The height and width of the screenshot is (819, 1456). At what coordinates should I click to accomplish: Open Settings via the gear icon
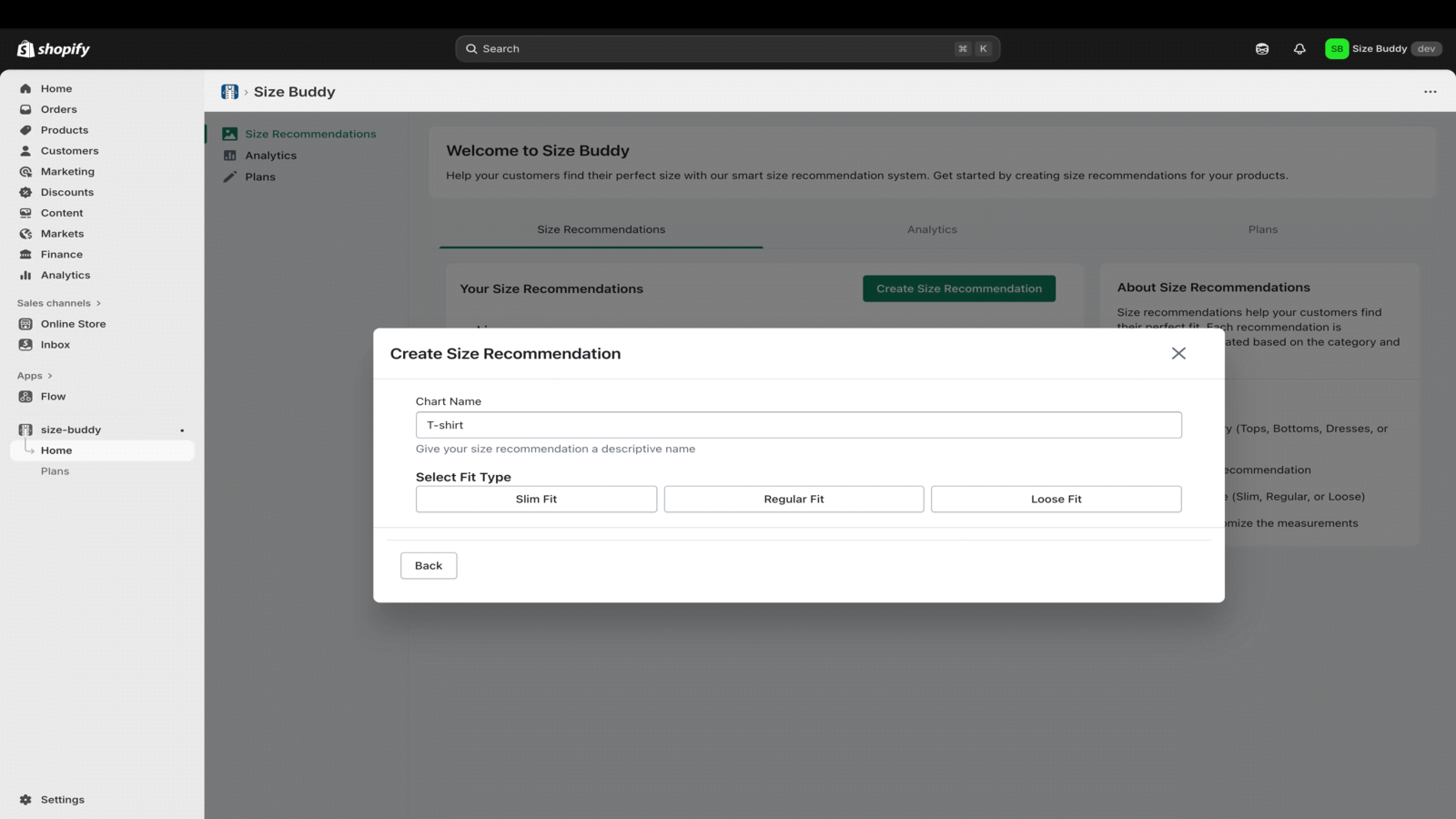tap(25, 800)
